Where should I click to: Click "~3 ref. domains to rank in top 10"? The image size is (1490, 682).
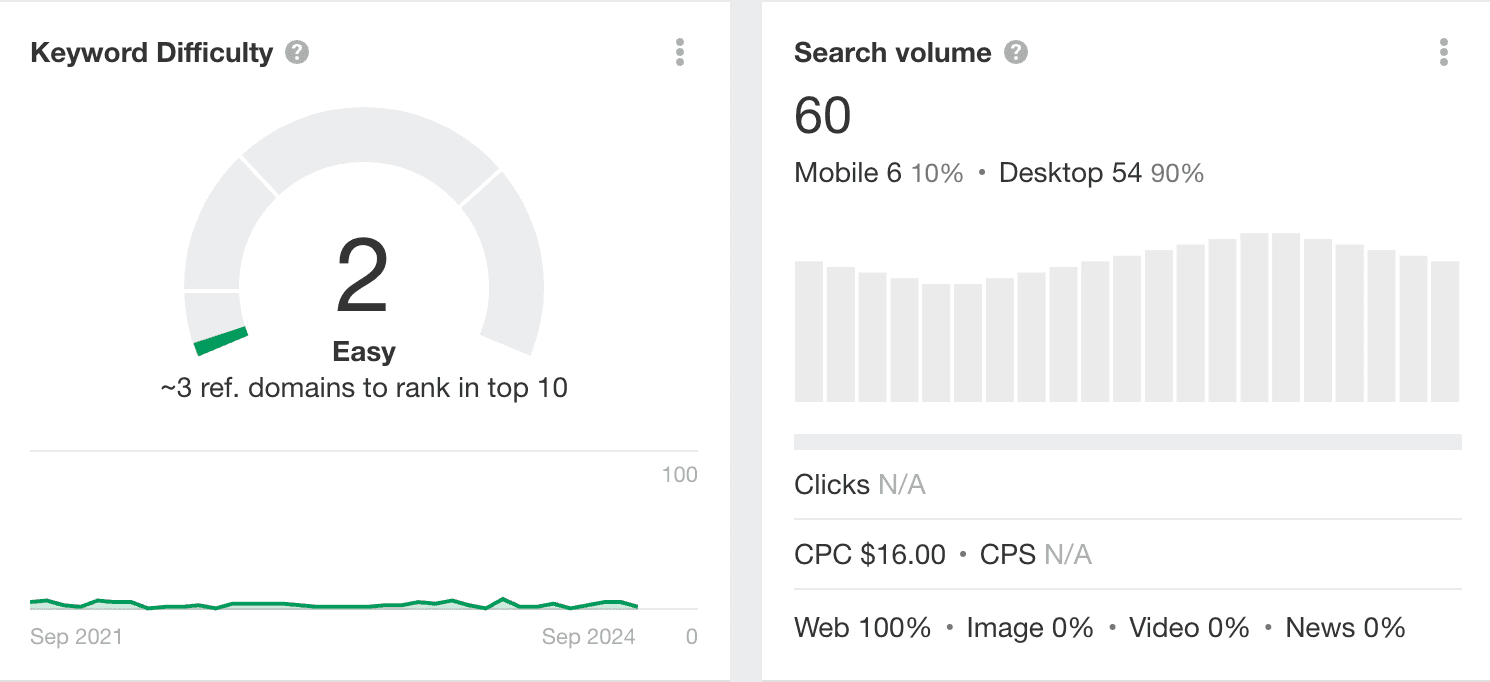(x=364, y=388)
